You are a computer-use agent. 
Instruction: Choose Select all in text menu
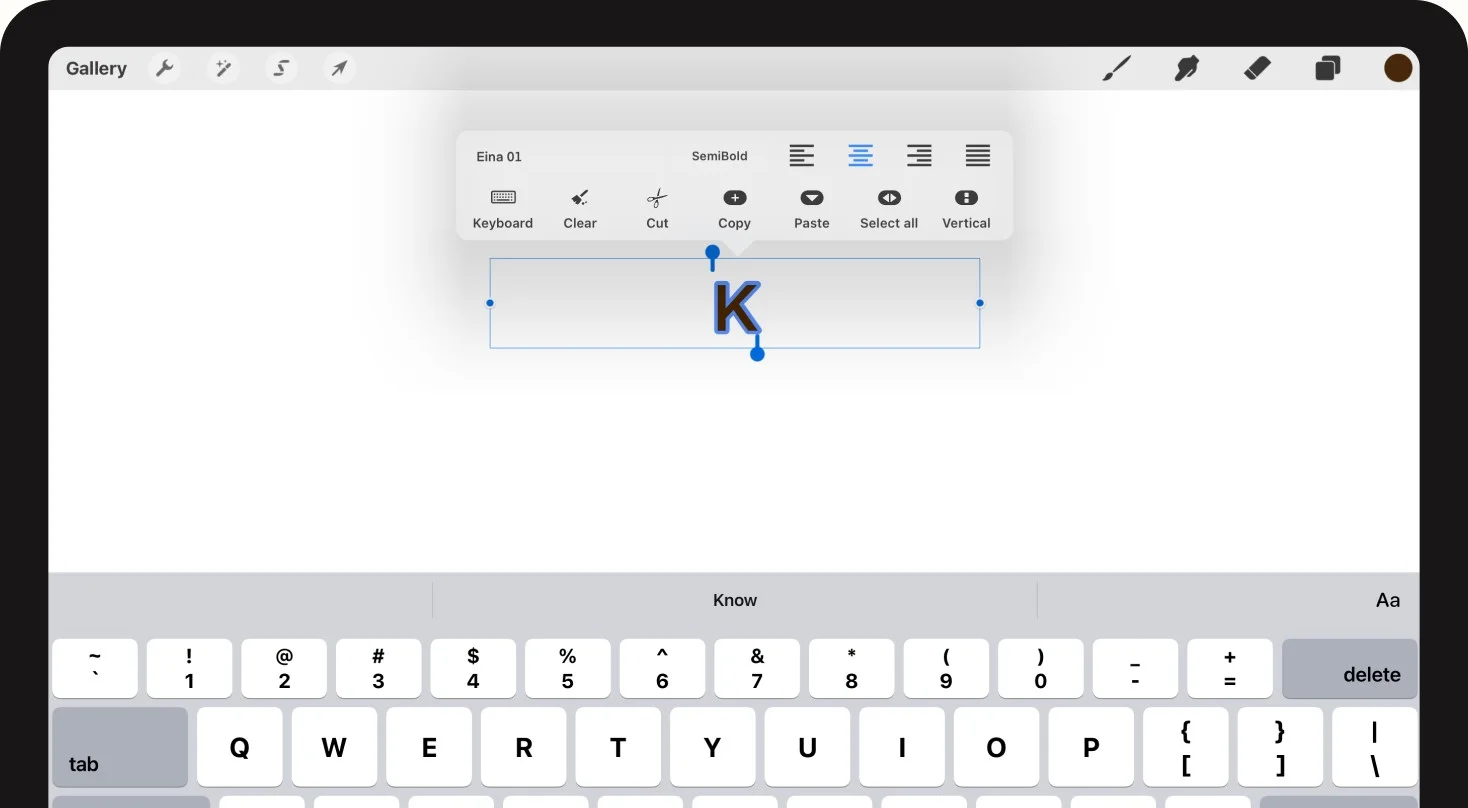(888, 209)
